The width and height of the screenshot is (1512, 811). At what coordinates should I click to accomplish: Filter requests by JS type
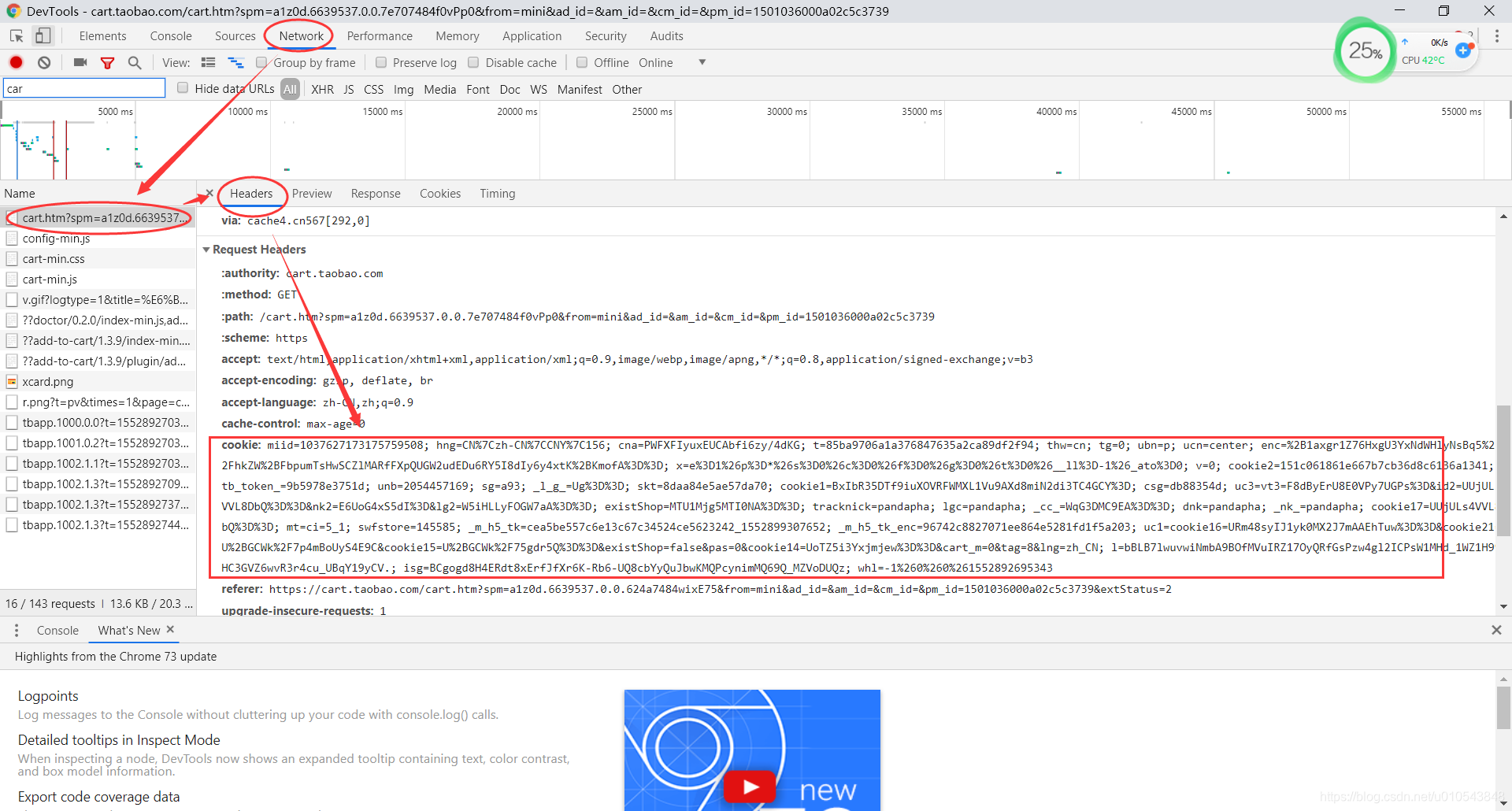(x=349, y=90)
